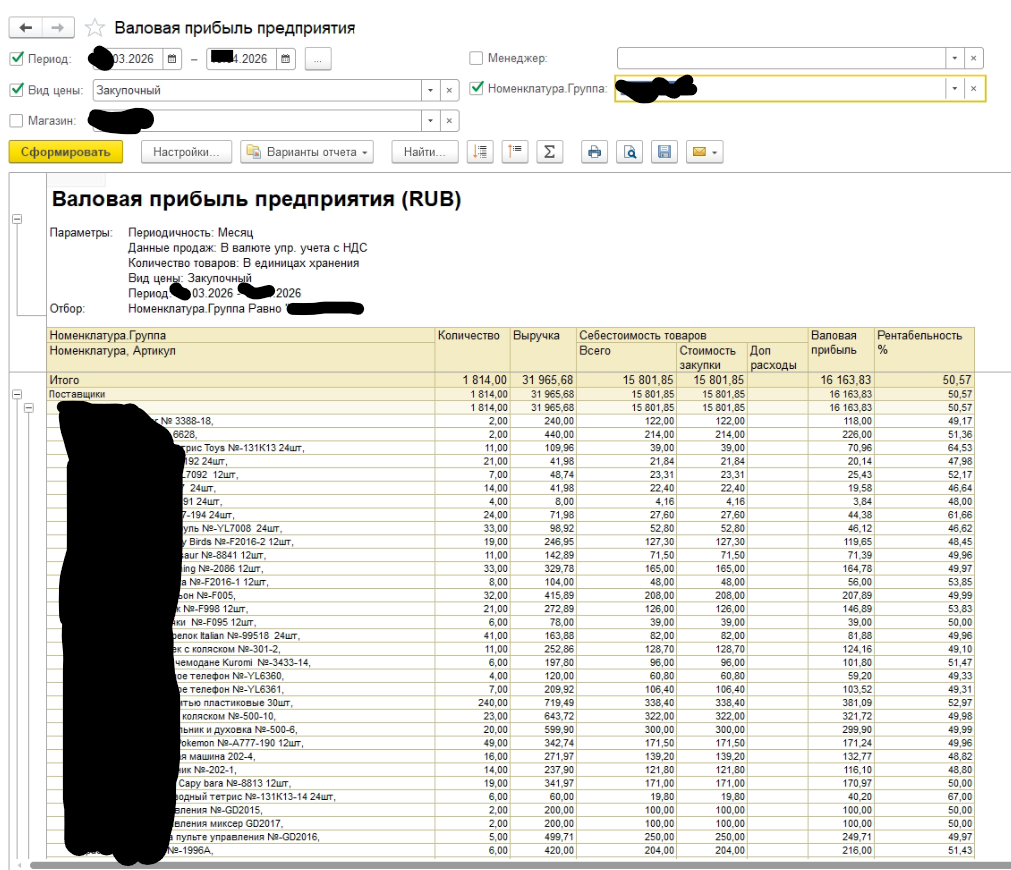Open calendar for period start date
This screenshot has height=870, width=1011.
173,59
